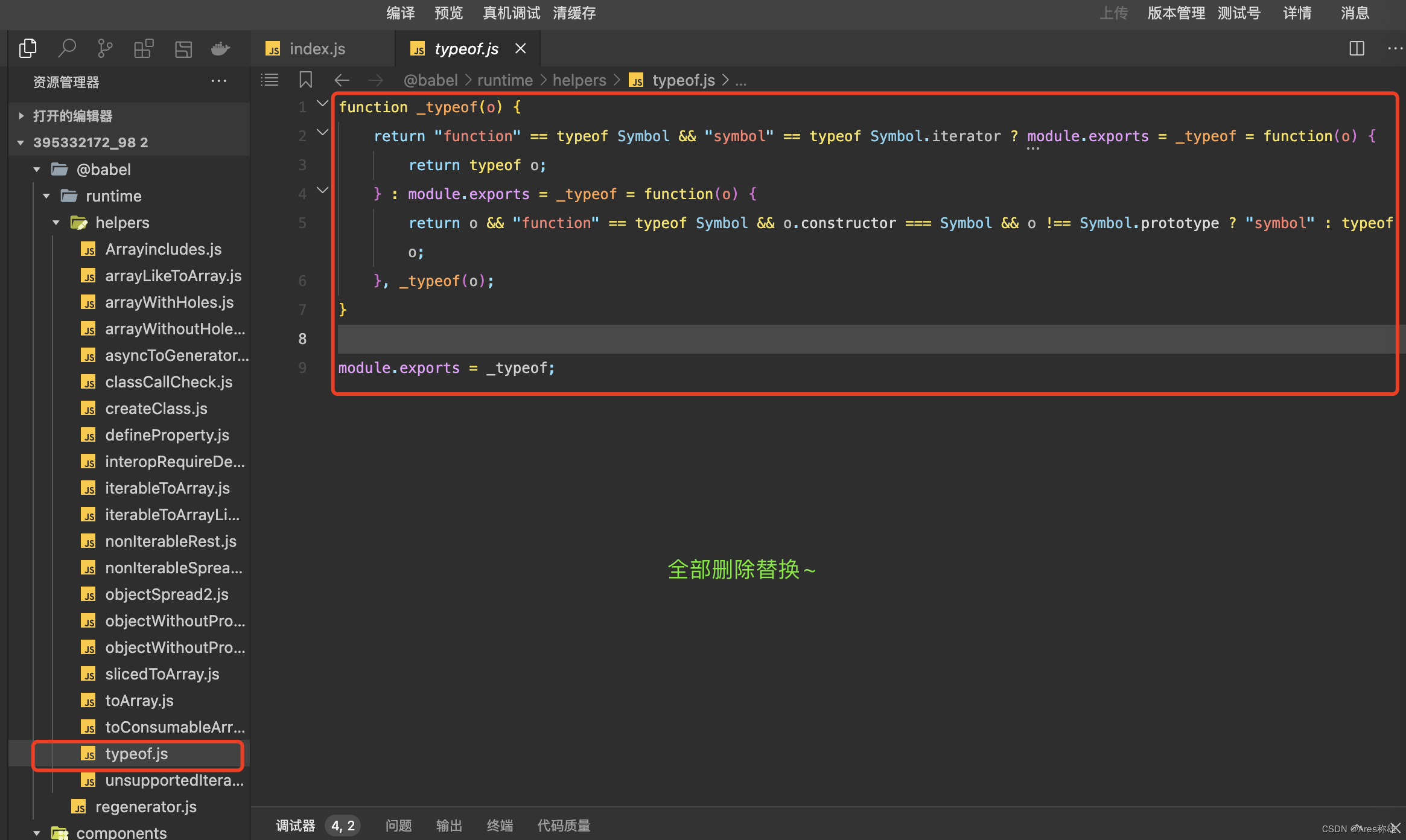Open regenerator.js file
Viewport: 1406px width, 840px height.
pyautogui.click(x=129, y=807)
